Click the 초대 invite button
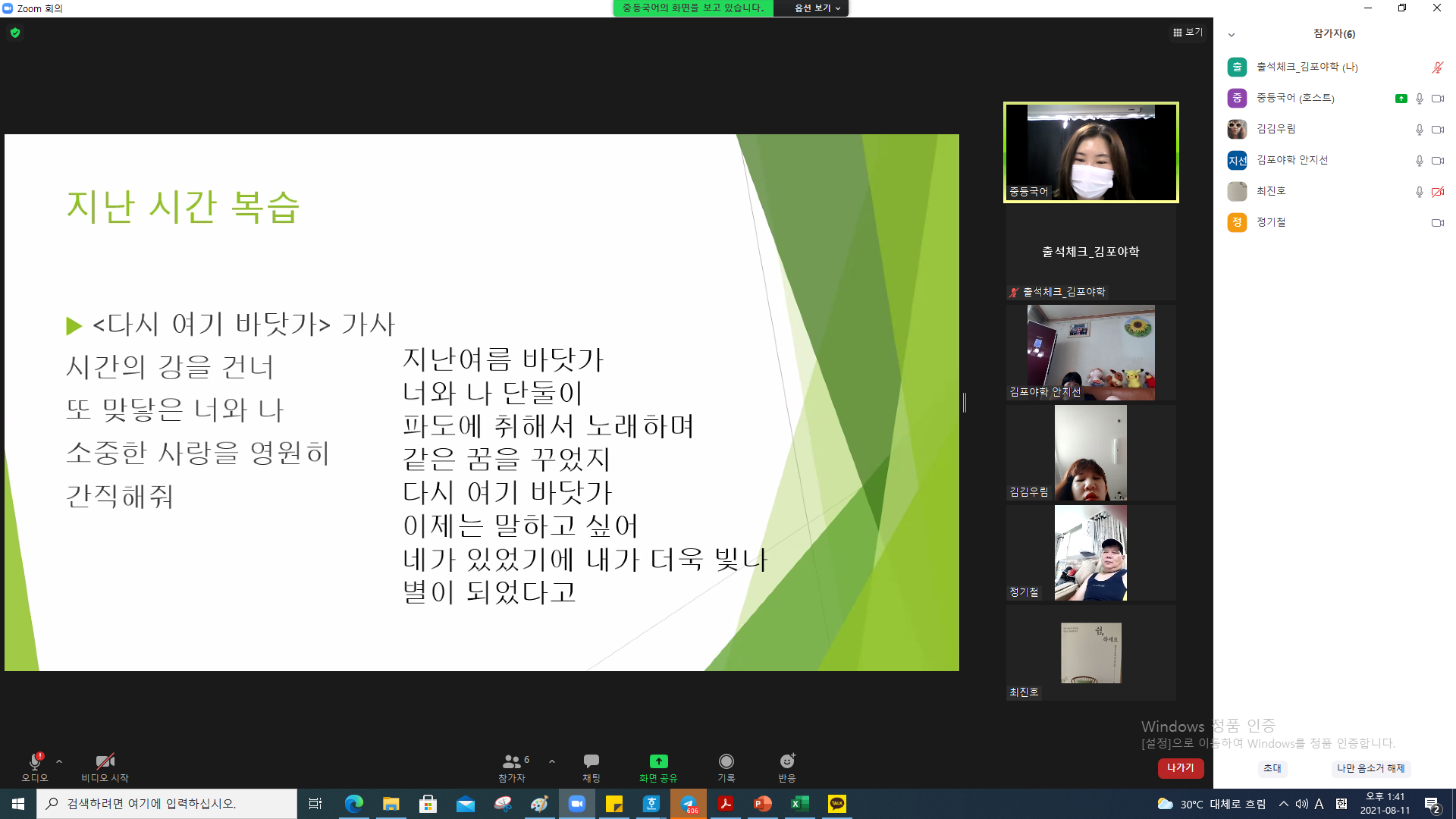1456x819 pixels. click(x=1272, y=768)
